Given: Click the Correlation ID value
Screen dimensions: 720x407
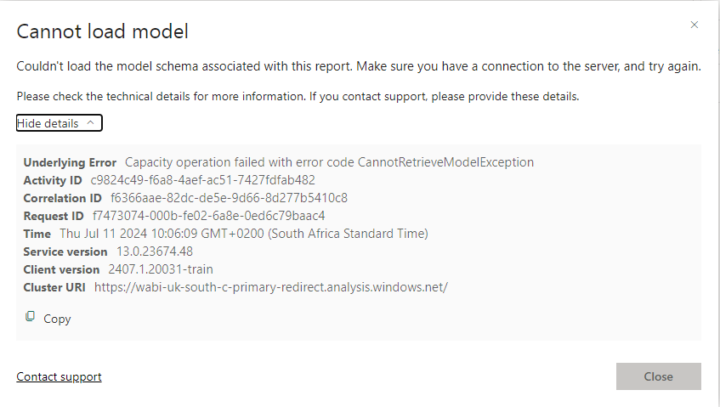Looking at the screenshot, I should [229, 198].
